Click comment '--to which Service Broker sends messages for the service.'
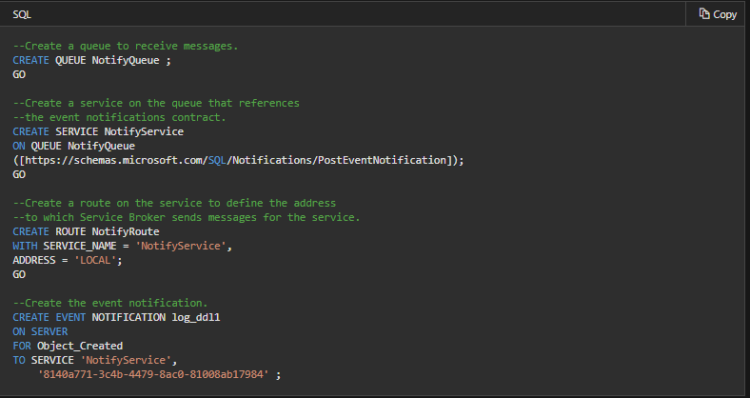Viewport: 750px width, 398px height. pos(187,217)
